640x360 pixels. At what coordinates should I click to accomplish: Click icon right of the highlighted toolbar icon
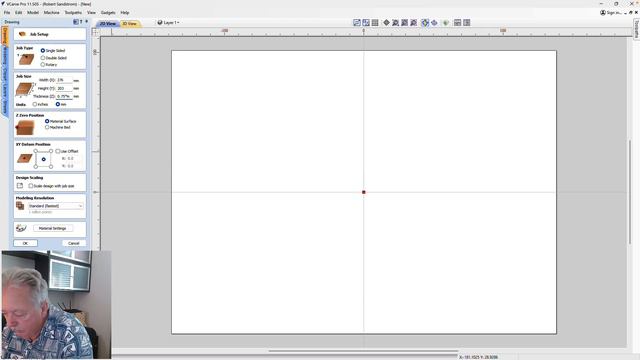click(434, 23)
